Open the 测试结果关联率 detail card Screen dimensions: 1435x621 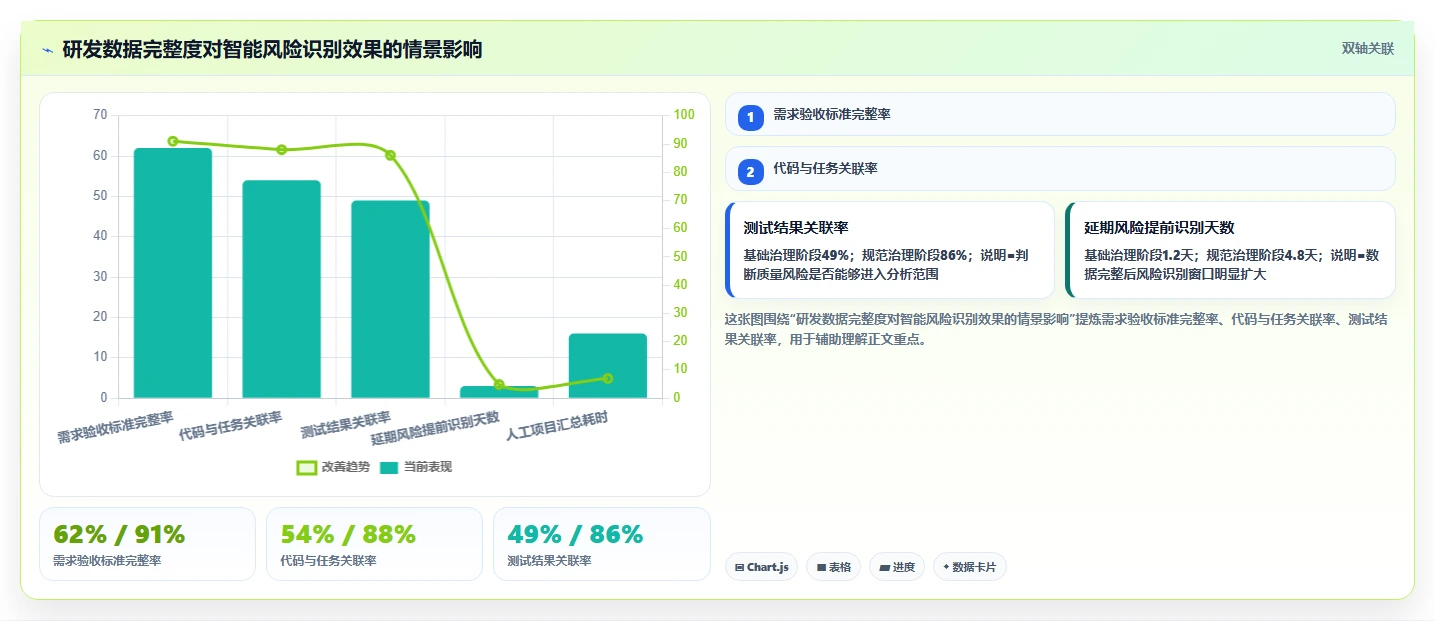point(890,250)
